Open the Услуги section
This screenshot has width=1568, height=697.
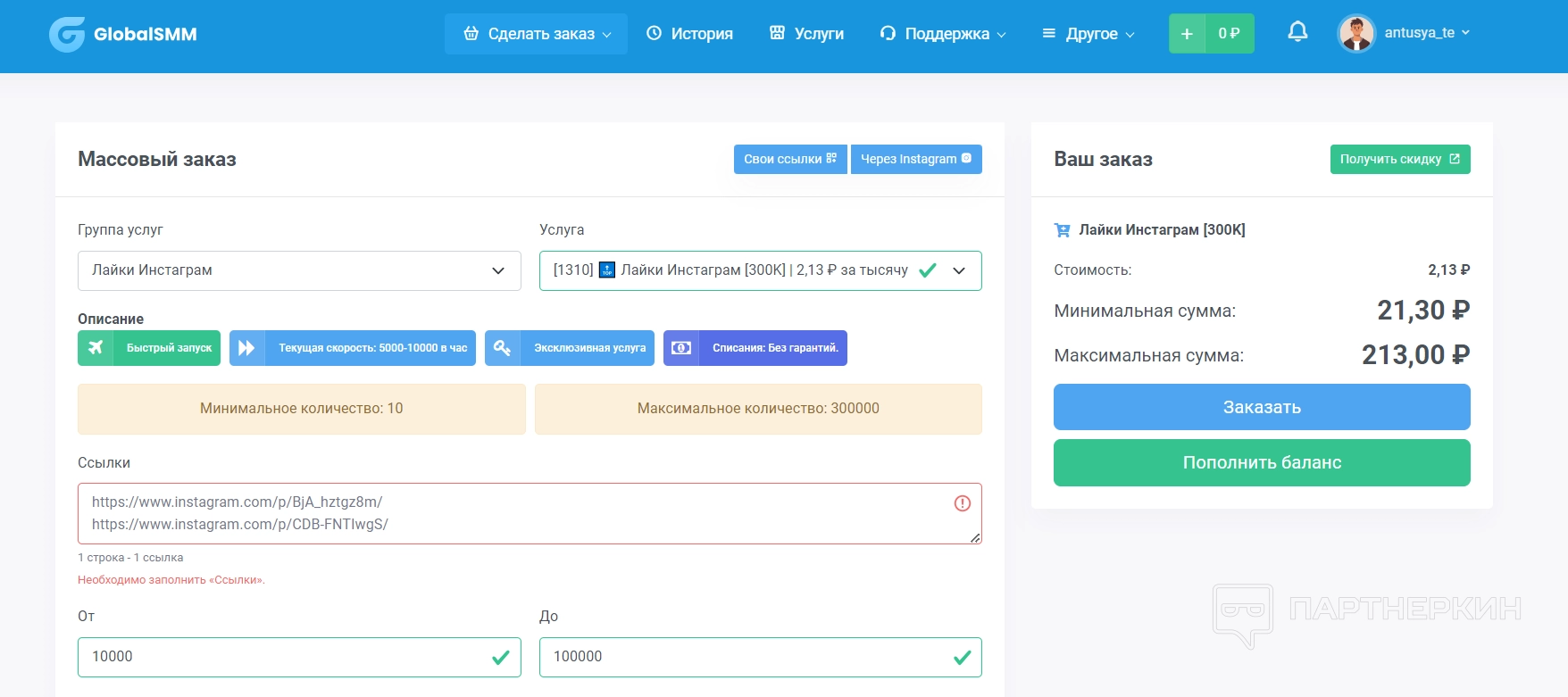(806, 34)
